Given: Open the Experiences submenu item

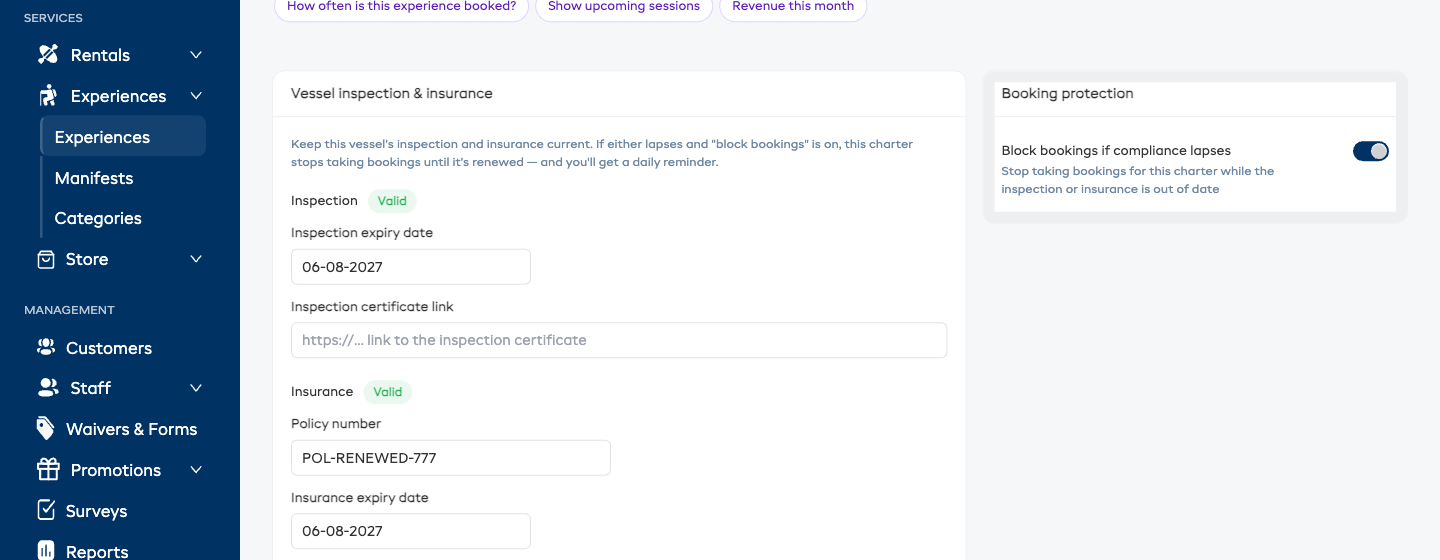Looking at the screenshot, I should 123,137.
